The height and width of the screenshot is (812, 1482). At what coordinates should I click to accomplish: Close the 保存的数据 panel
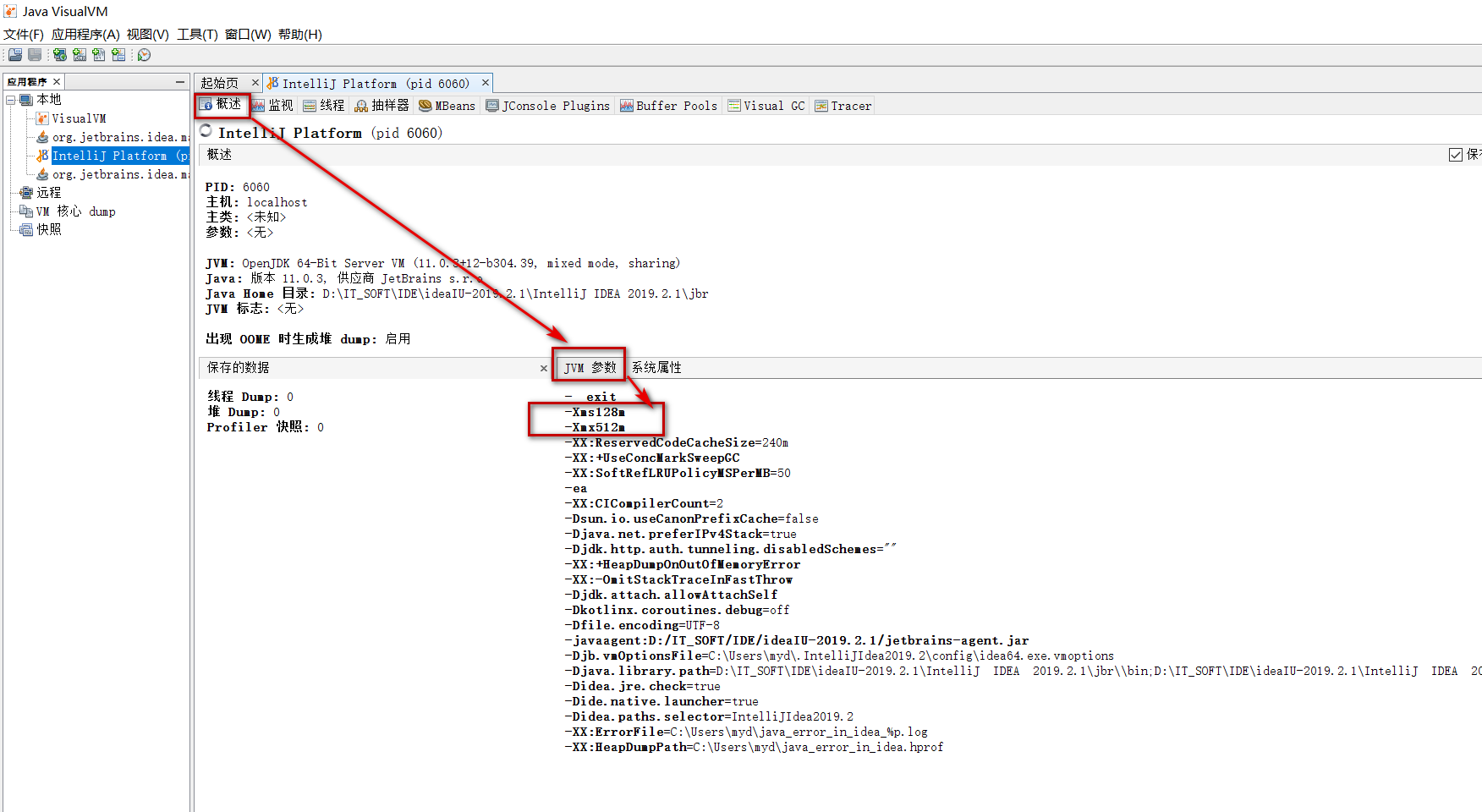point(544,368)
